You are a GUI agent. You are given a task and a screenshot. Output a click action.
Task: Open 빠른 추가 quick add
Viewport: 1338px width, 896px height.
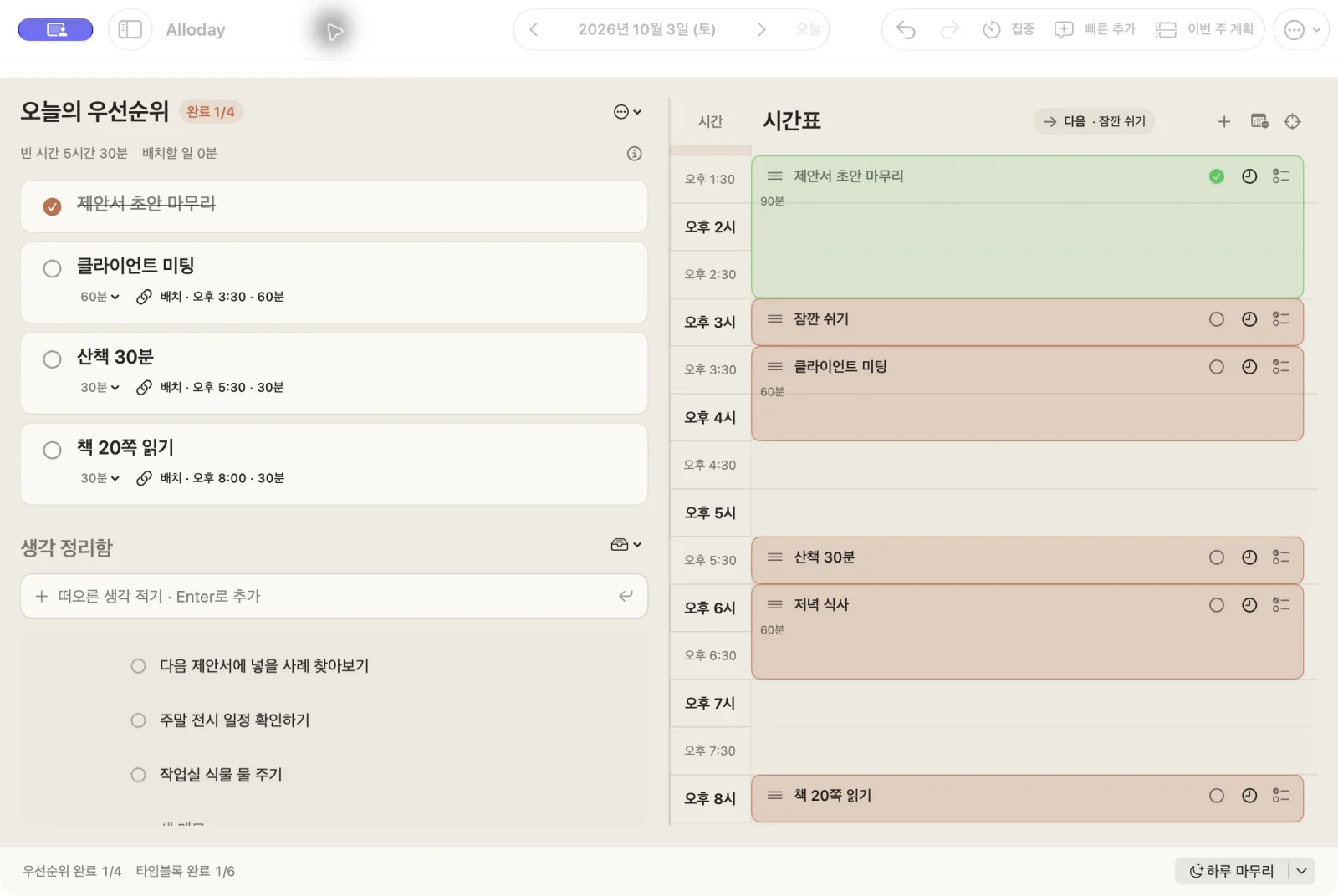[1095, 30]
